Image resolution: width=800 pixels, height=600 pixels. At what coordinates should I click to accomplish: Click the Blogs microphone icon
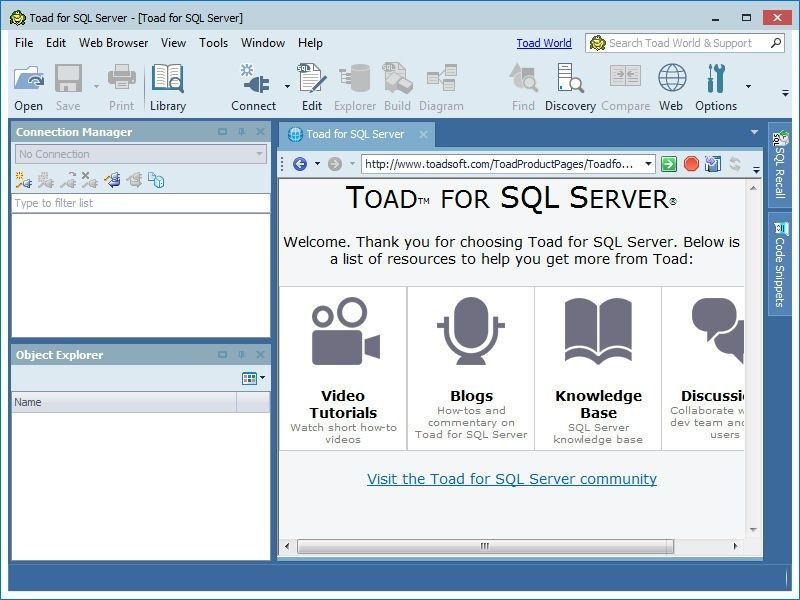click(x=470, y=331)
